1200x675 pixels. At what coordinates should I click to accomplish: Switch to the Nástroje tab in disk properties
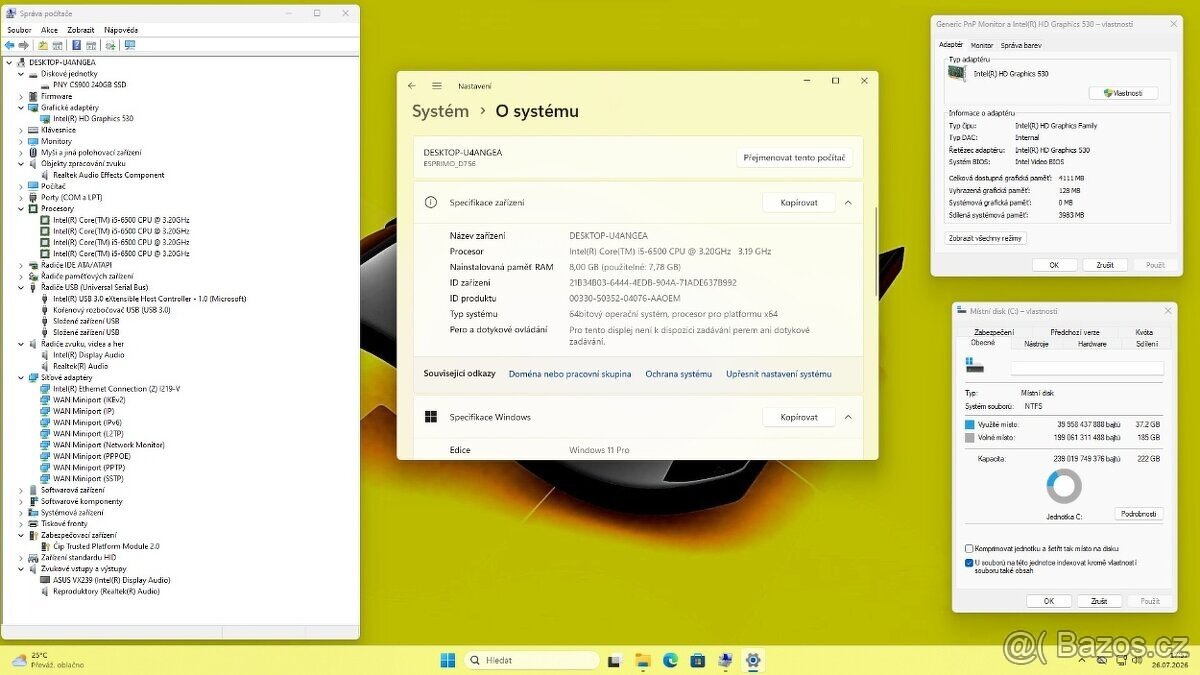coord(1037,343)
